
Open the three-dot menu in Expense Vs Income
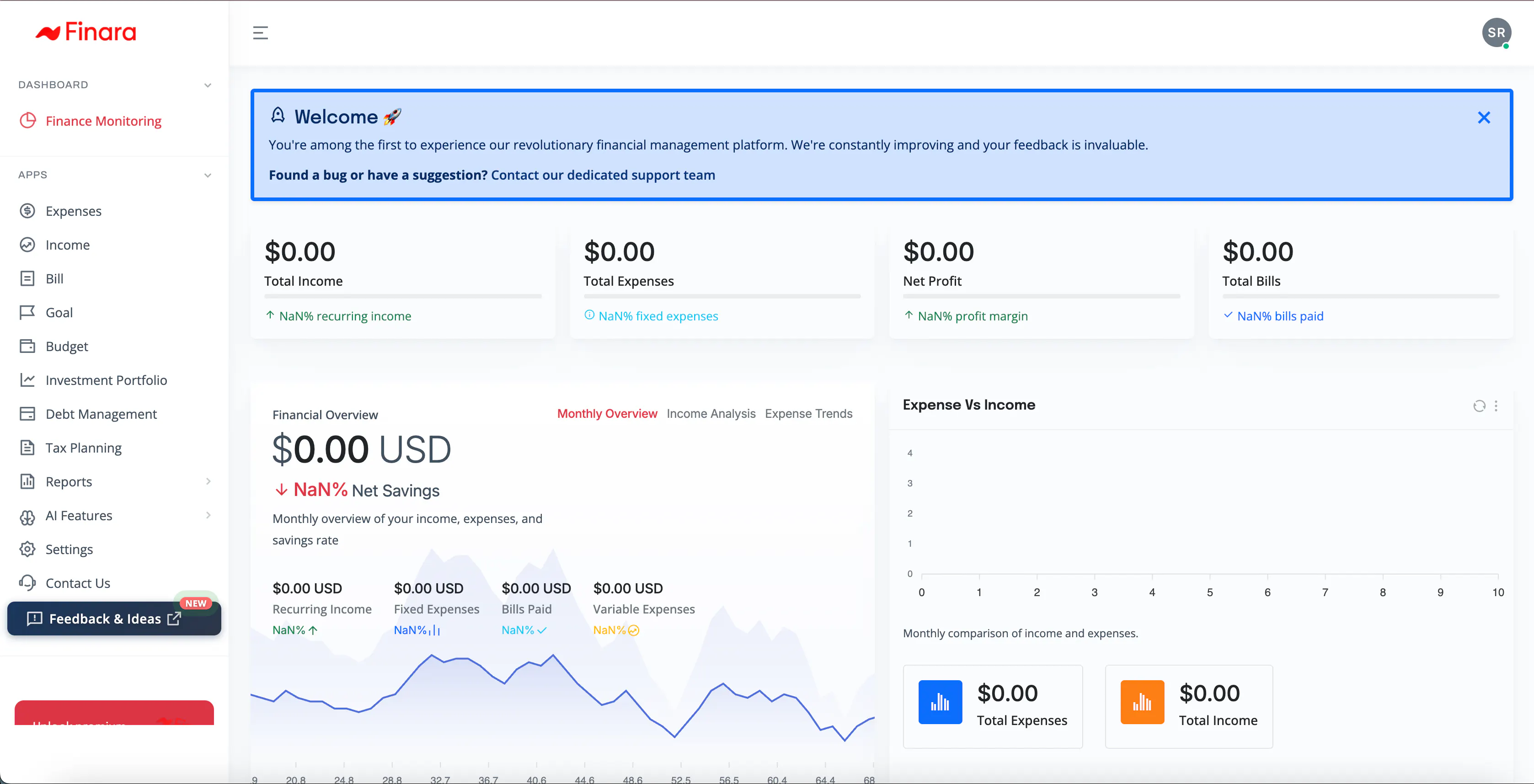coord(1496,406)
